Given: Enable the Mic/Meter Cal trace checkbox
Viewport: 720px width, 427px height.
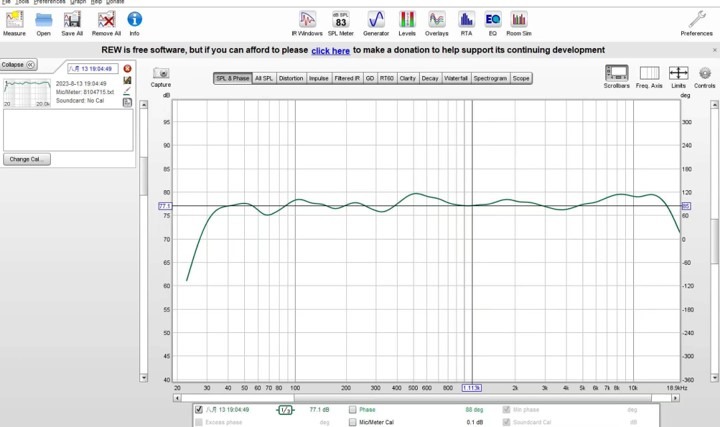Looking at the screenshot, I should point(353,422).
